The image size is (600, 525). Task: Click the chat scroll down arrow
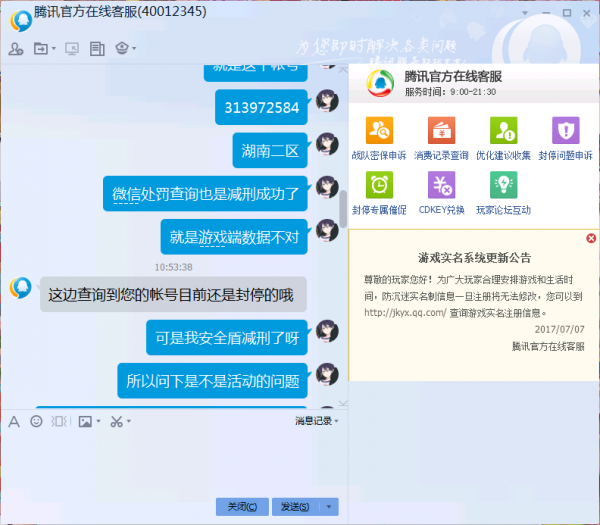click(343, 403)
